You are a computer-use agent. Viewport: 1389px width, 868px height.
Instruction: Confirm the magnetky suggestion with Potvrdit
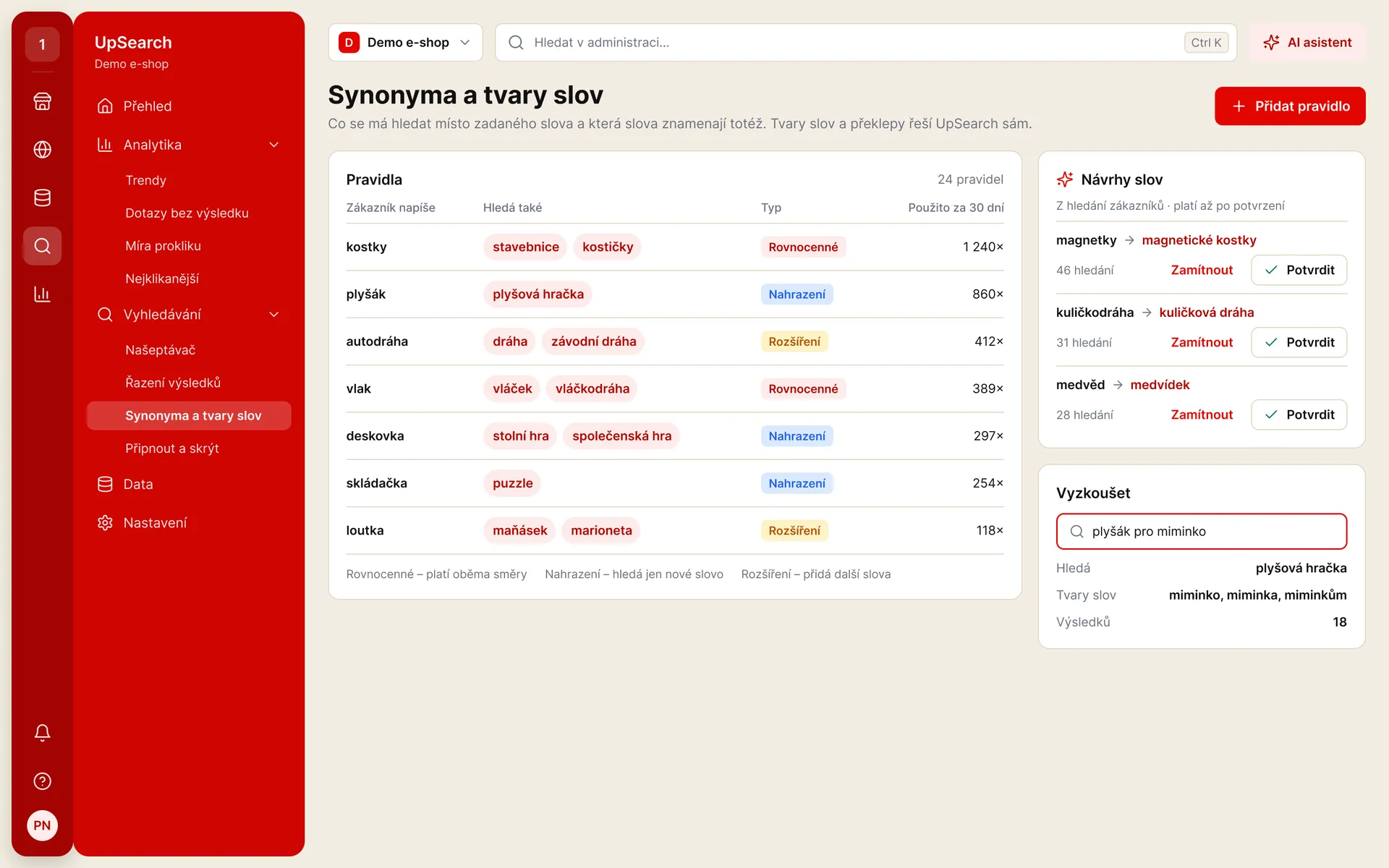[1299, 270]
